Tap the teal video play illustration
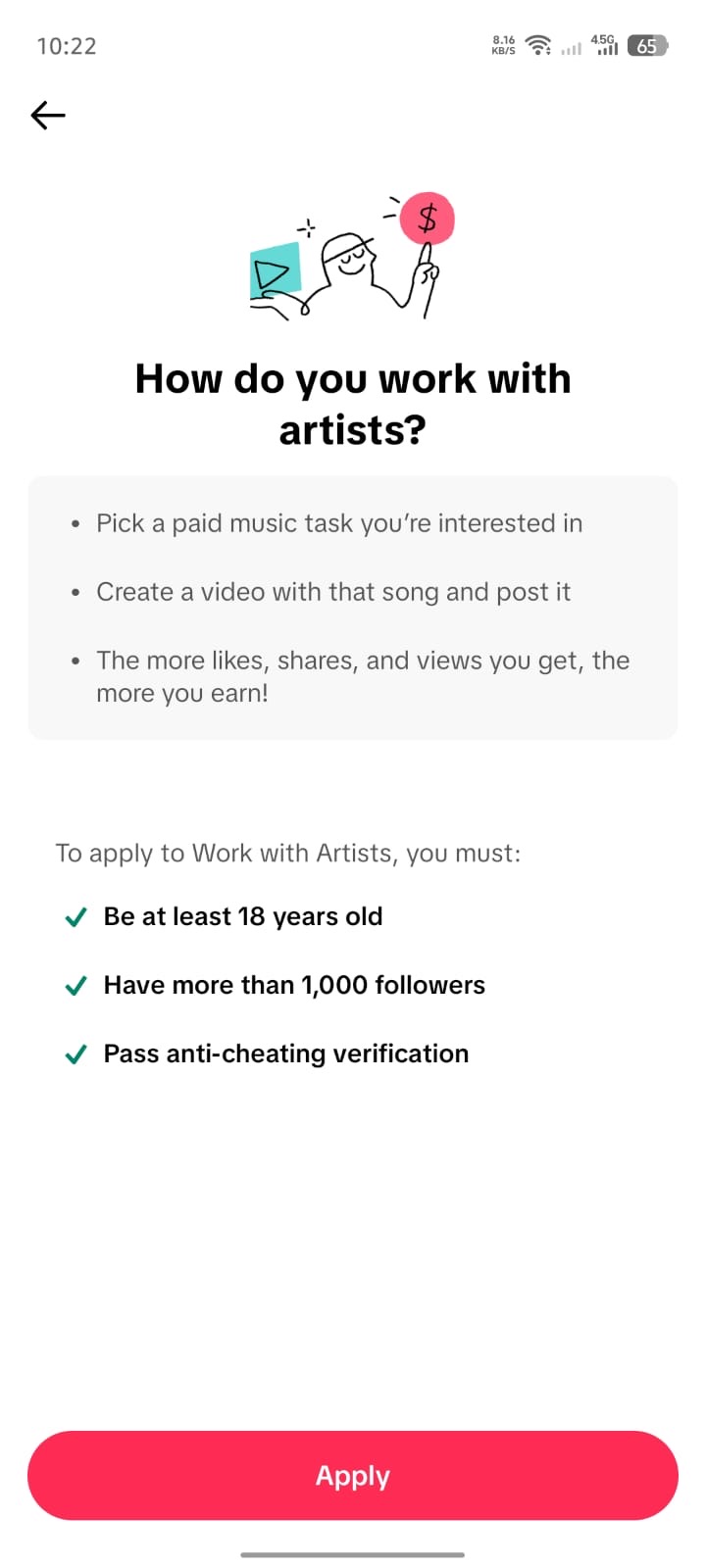Image resolution: width=706 pixels, height=1568 pixels. point(276,271)
